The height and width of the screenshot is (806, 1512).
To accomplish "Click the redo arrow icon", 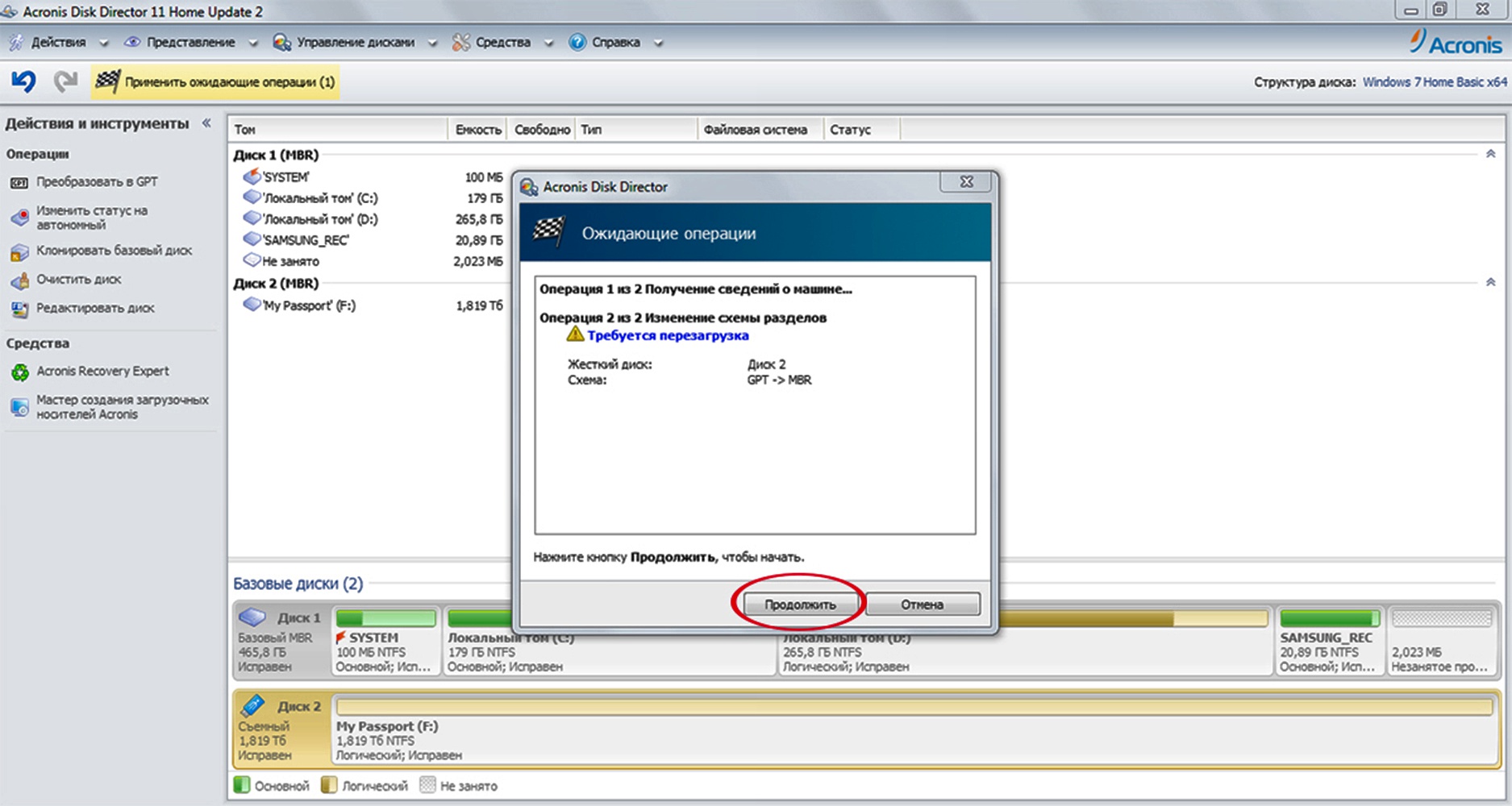I will (x=65, y=81).
